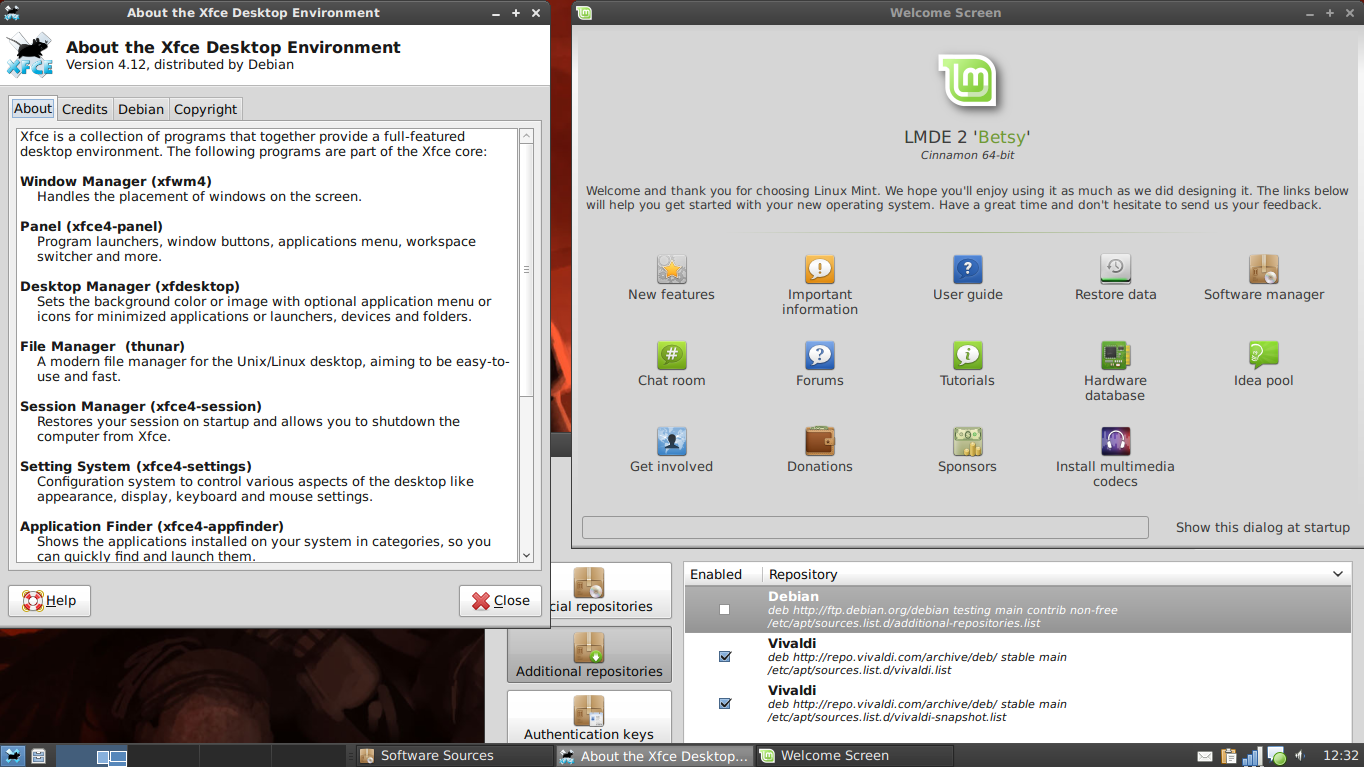Open the Donations wallet icon

pos(819,441)
